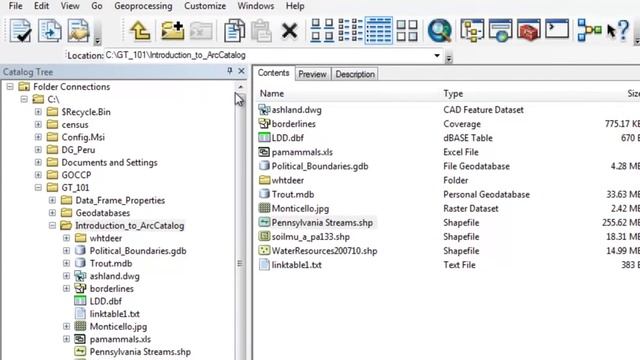The height and width of the screenshot is (360, 640).
Task: Expand Data_Frame_Properties folder
Action: click(52, 200)
